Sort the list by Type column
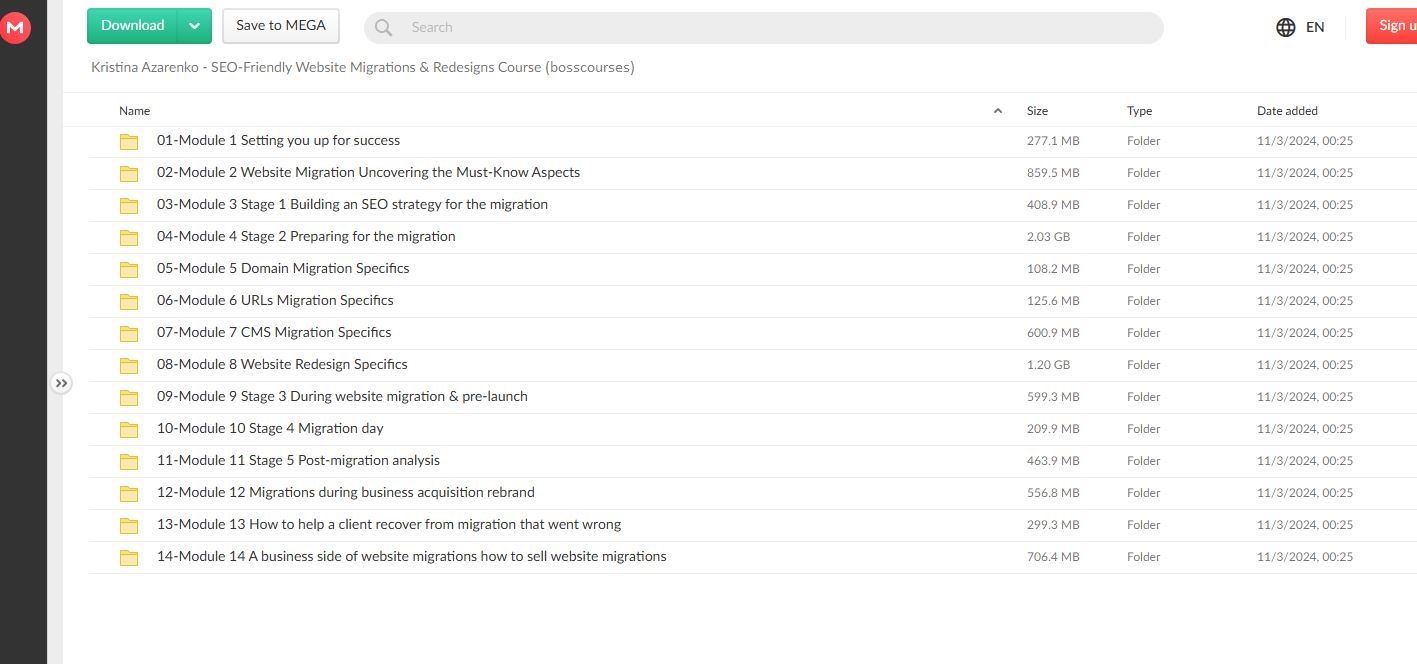 (1140, 111)
